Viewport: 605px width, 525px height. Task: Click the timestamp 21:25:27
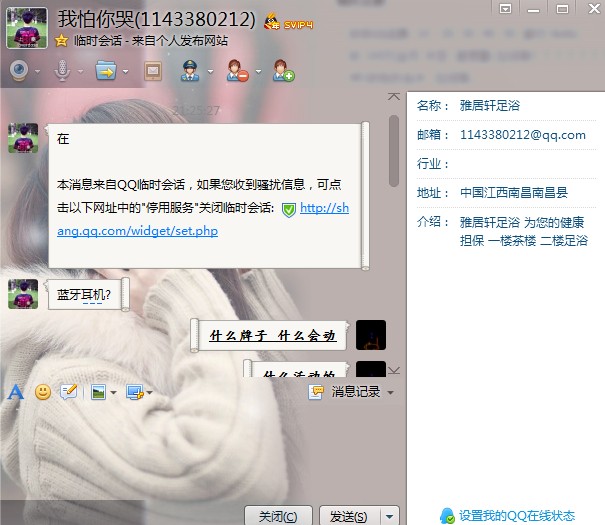(196, 111)
